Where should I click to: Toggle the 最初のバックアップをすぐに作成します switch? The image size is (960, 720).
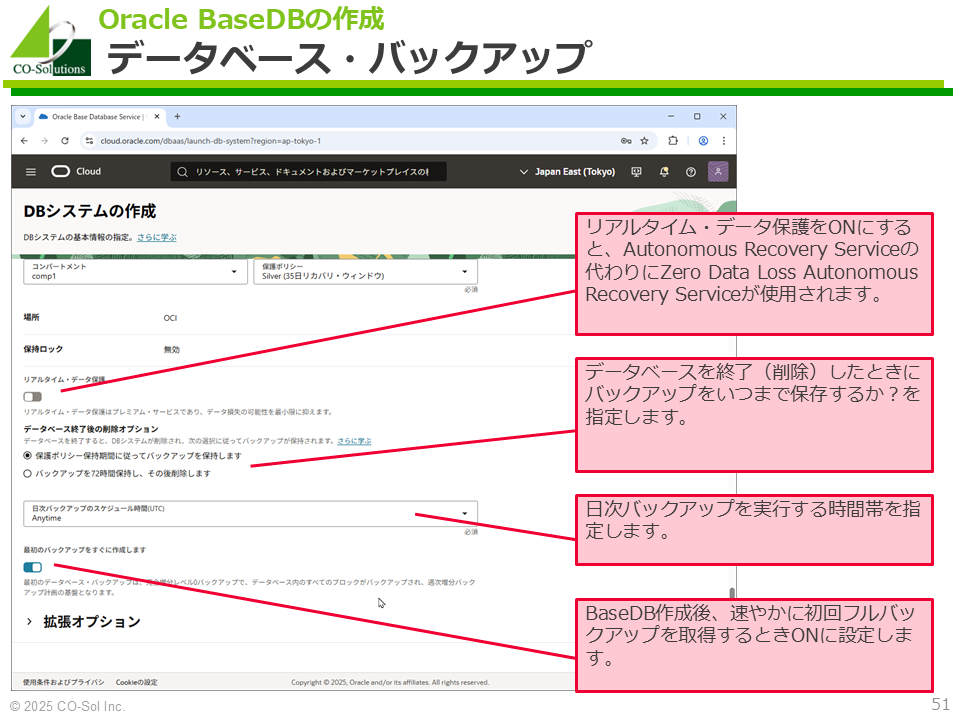click(32, 568)
